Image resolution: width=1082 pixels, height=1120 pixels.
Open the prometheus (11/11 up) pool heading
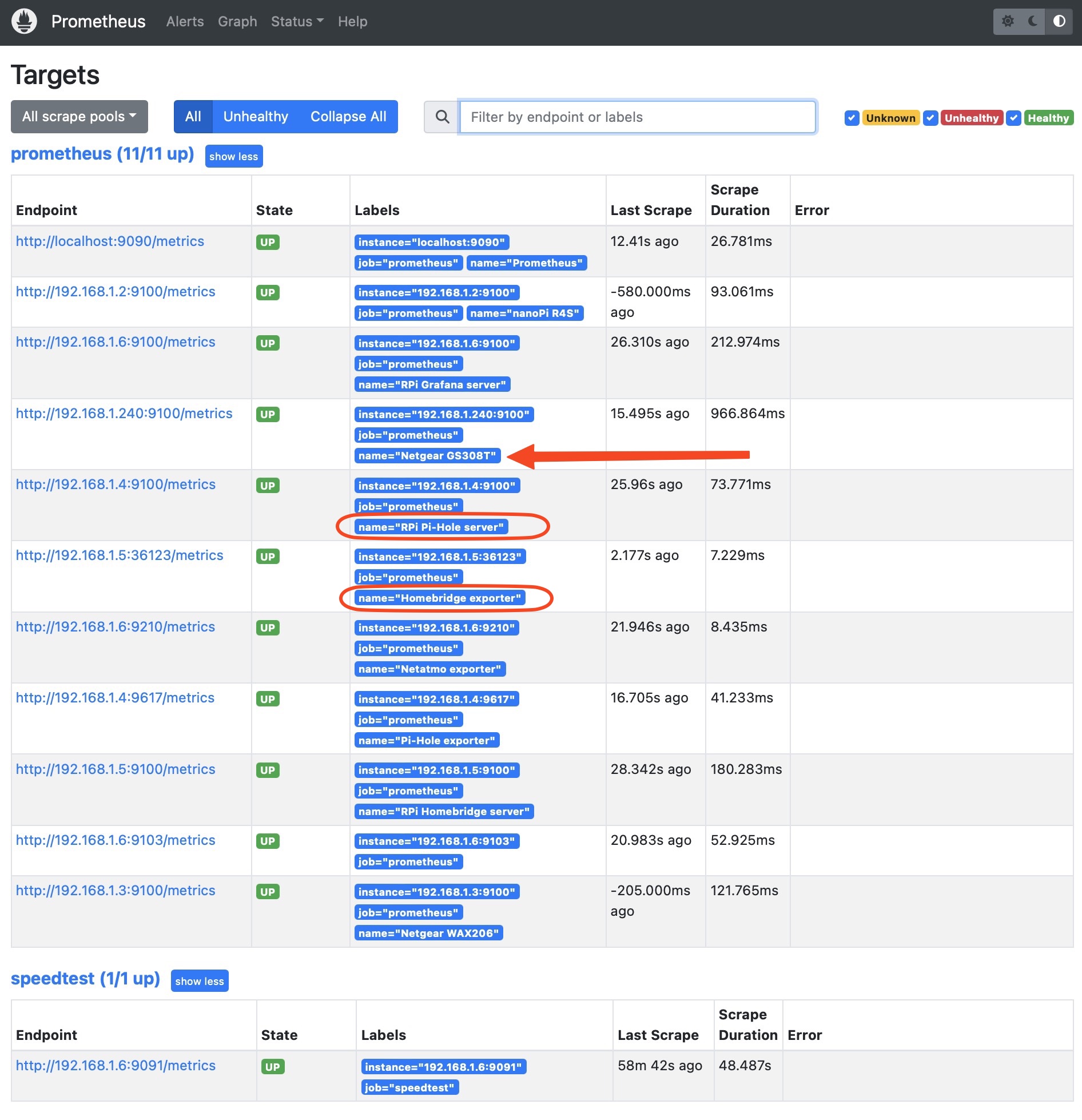point(102,154)
